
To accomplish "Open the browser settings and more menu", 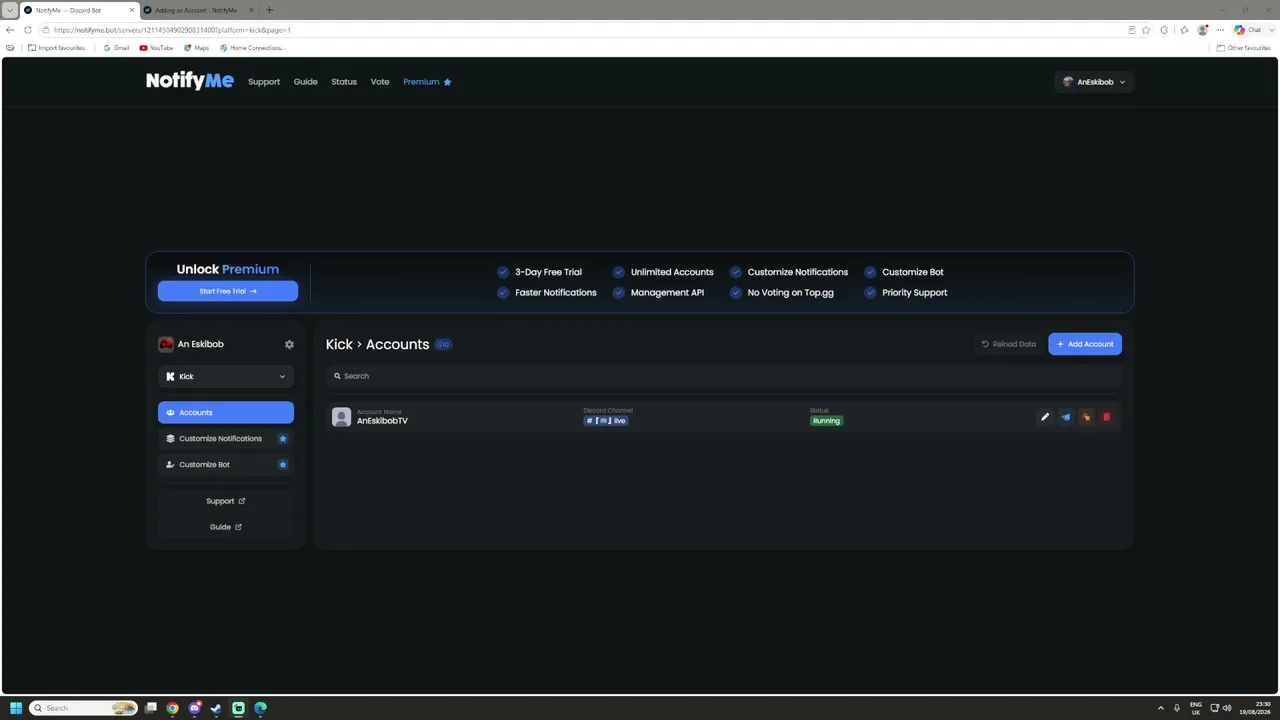I will [x=1220, y=30].
